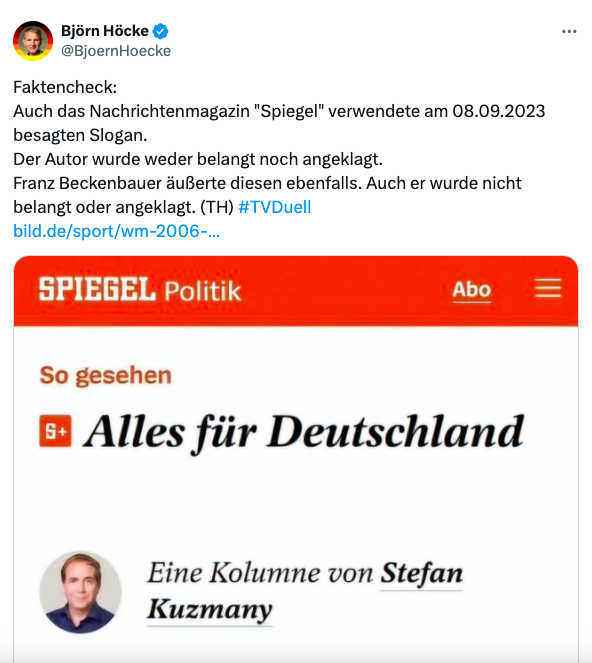
Task: Click the blue verified checkmark badge
Action: tap(160, 31)
